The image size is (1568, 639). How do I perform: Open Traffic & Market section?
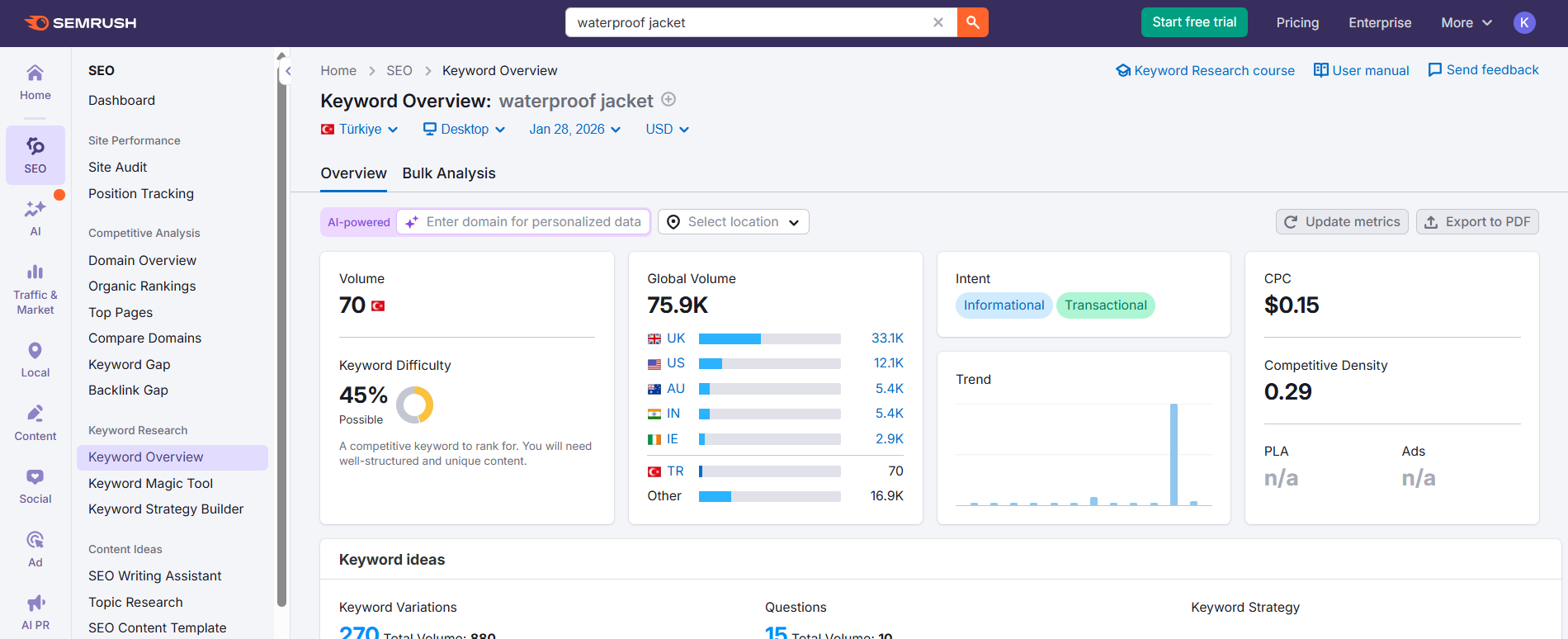click(x=35, y=289)
